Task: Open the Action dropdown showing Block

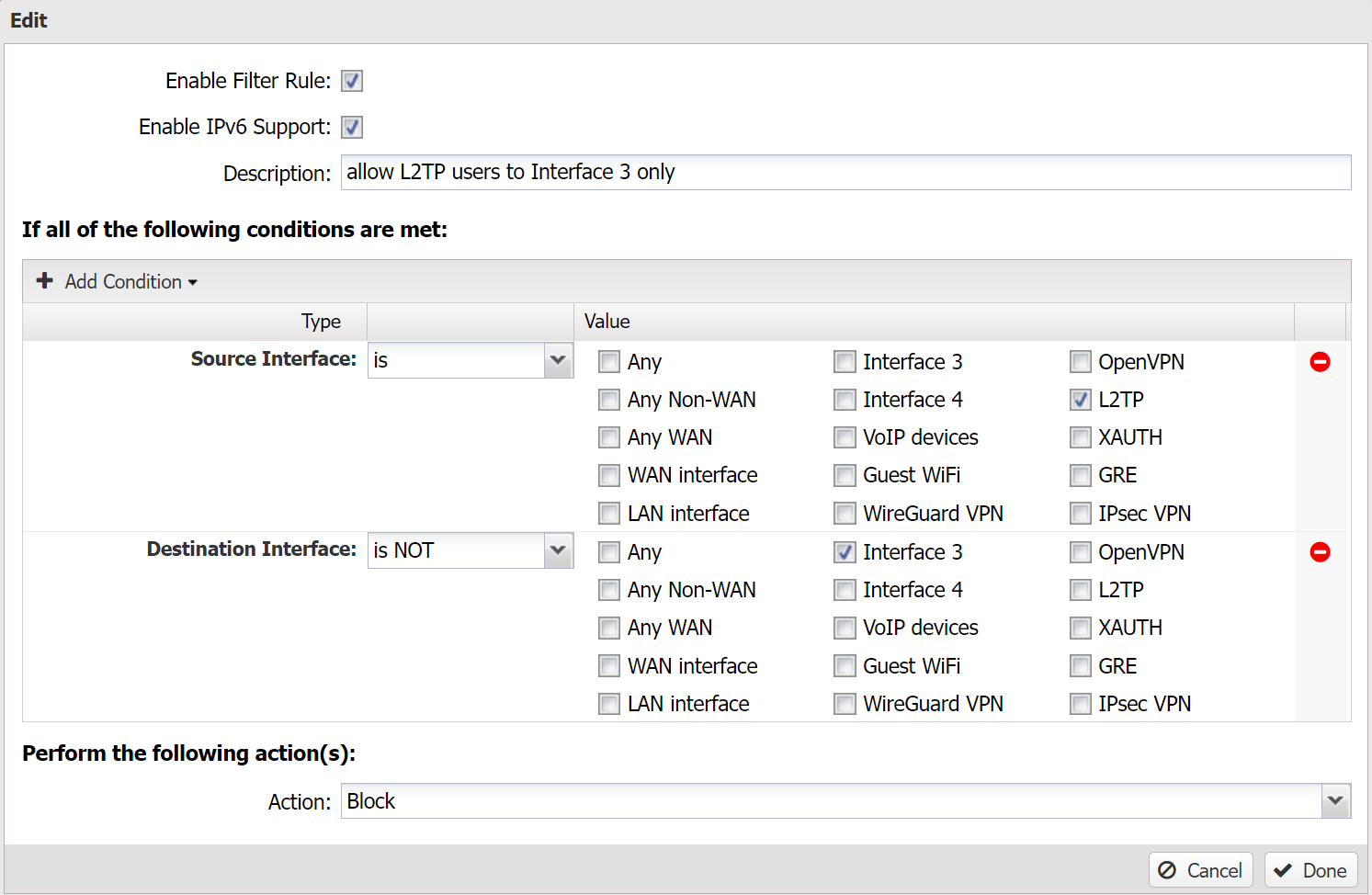Action: point(1334,800)
